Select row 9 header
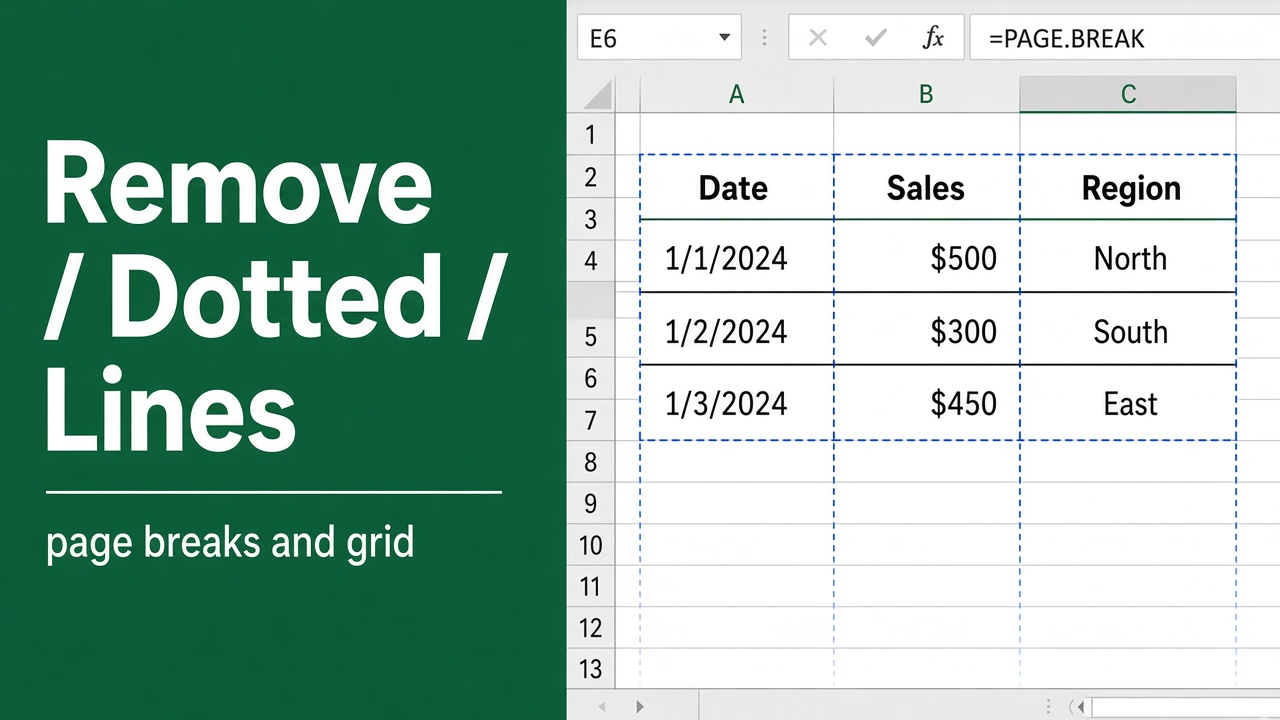This screenshot has width=1280, height=720. click(591, 503)
